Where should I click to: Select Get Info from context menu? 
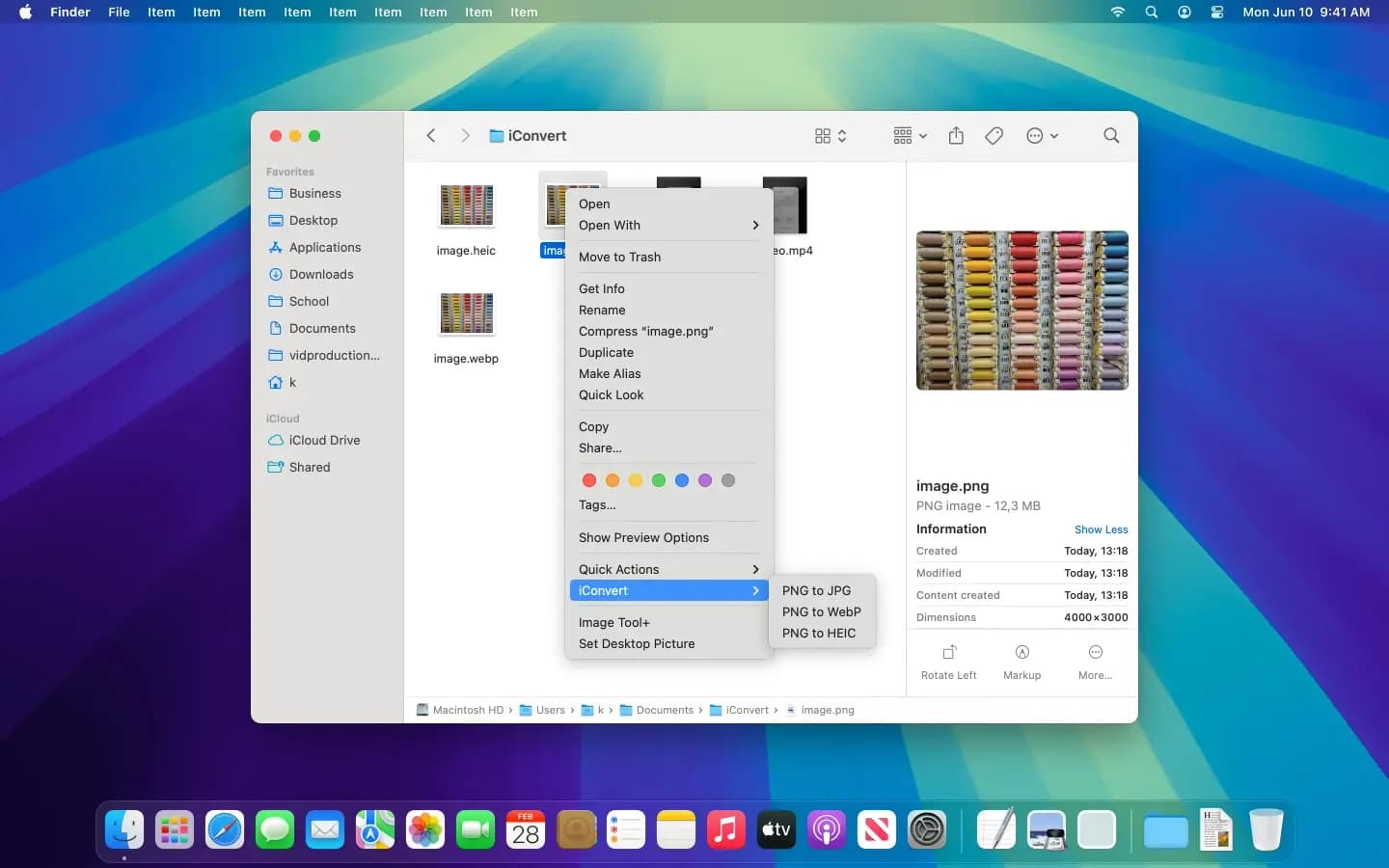coord(668,289)
